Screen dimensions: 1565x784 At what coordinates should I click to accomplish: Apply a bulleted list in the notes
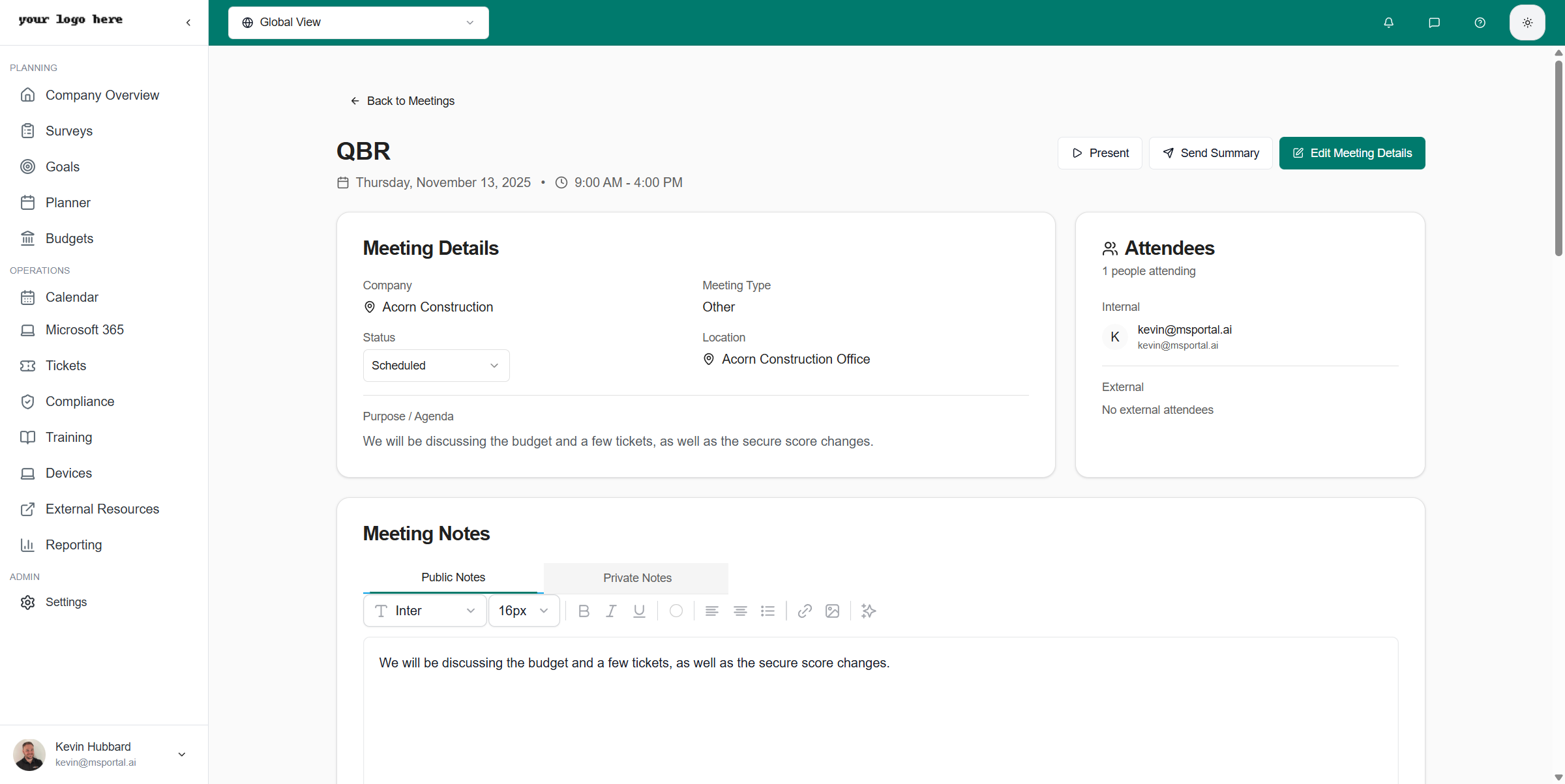pyautogui.click(x=768, y=611)
